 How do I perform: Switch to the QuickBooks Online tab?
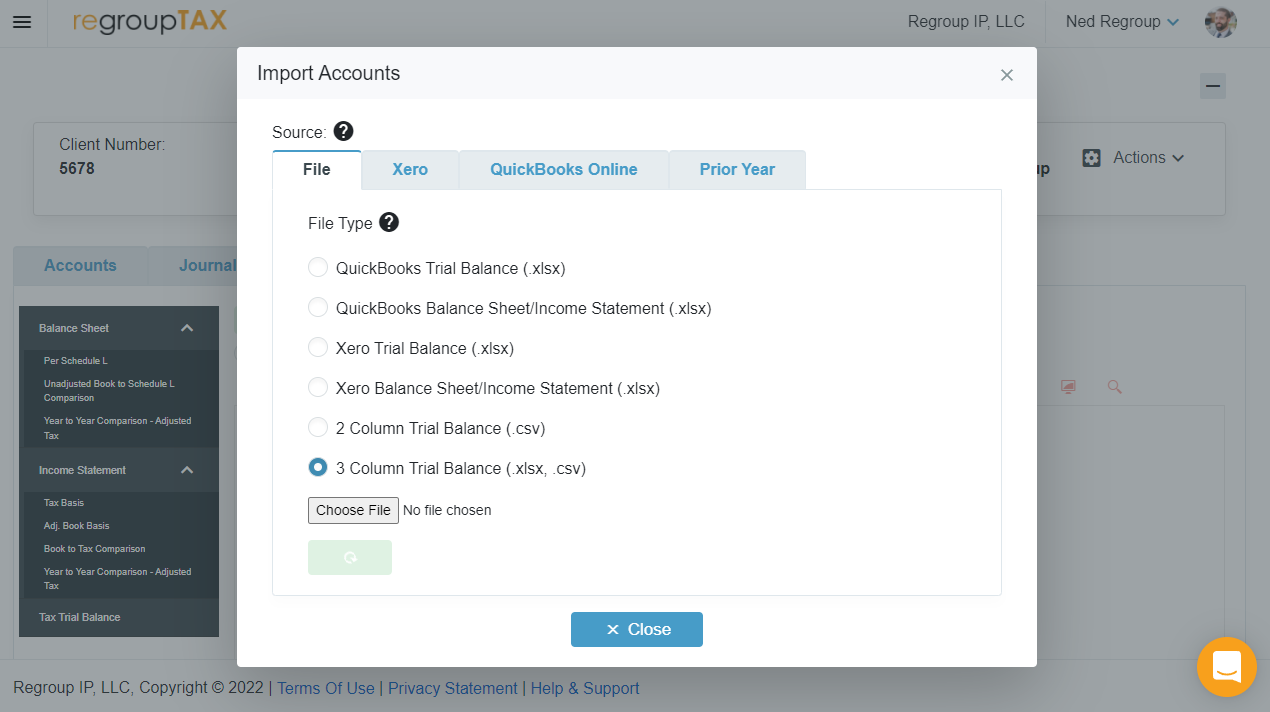point(564,170)
